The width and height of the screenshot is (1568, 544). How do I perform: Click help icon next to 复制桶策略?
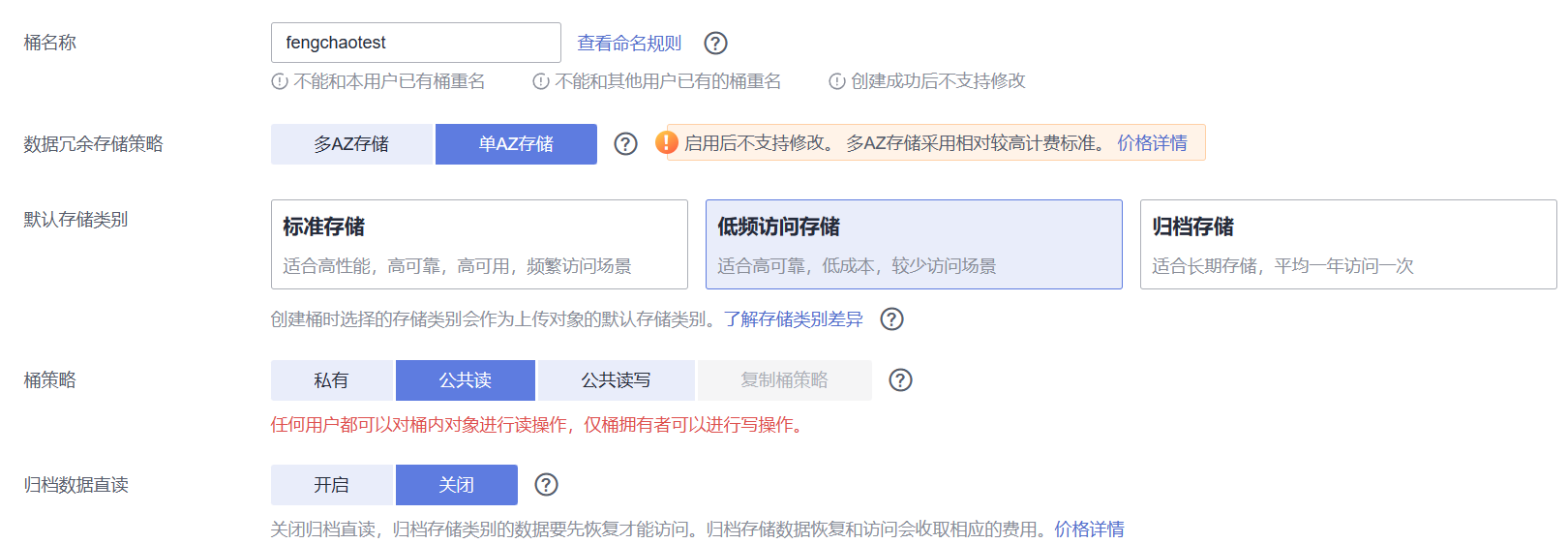pos(900,380)
